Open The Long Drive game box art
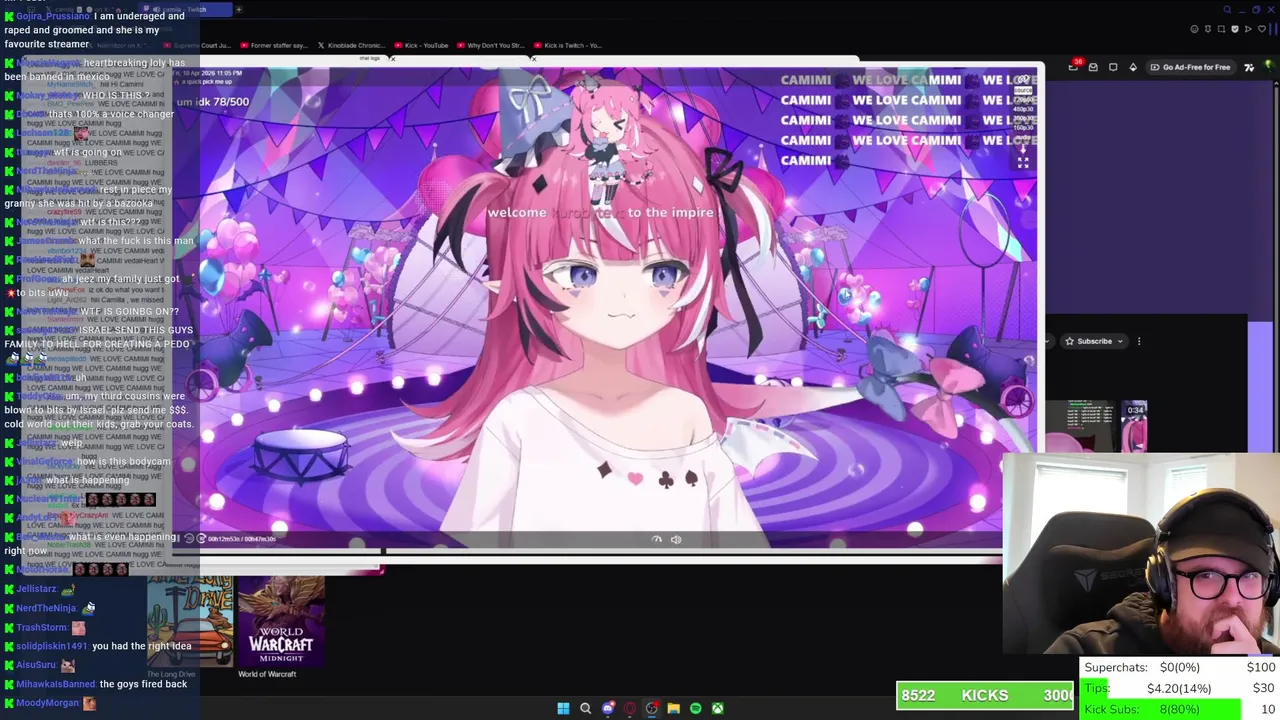1280x720 pixels. 190,621
